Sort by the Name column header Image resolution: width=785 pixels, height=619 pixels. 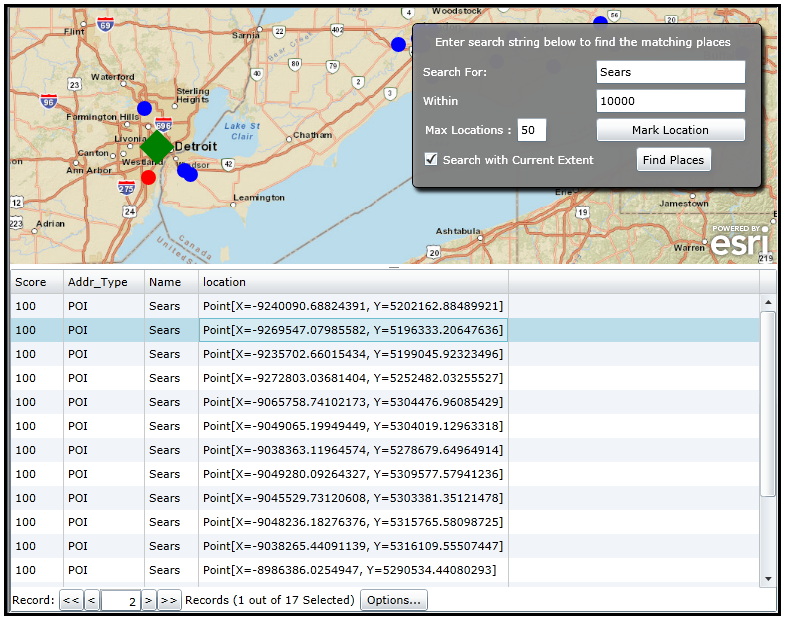pyautogui.click(x=171, y=282)
